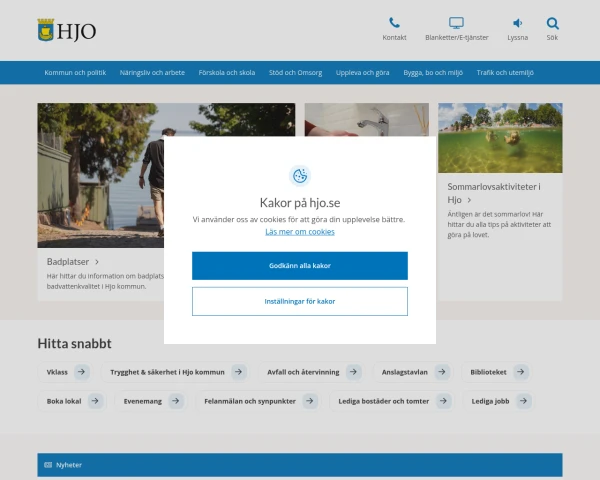Click chevron next to Badplatser
The height and width of the screenshot is (480, 600).
tap(97, 262)
